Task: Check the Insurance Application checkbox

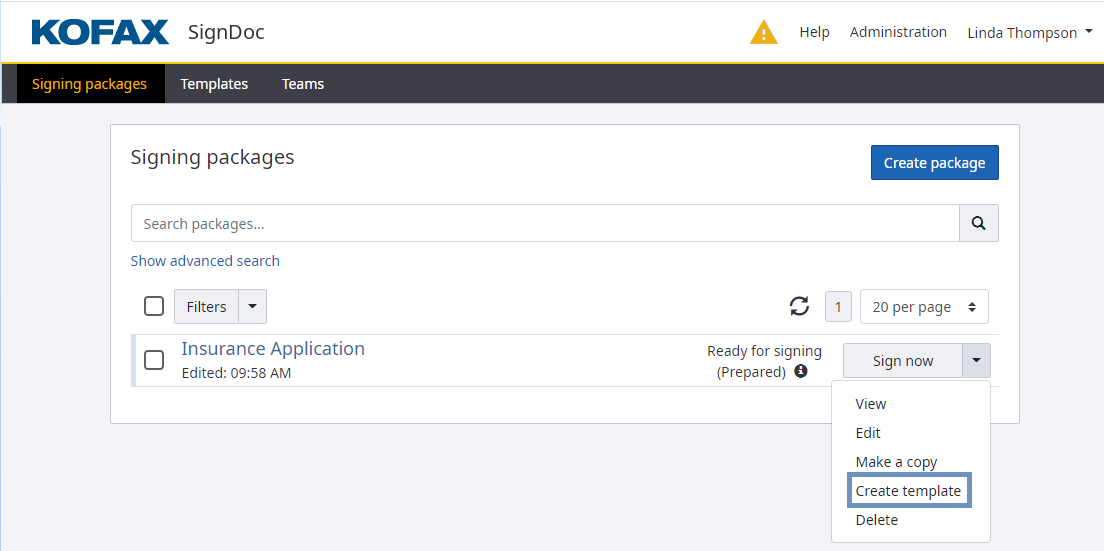Action: click(154, 360)
